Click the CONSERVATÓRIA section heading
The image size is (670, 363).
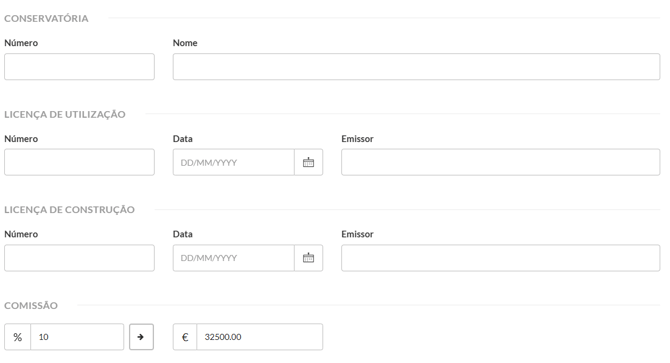click(x=46, y=18)
